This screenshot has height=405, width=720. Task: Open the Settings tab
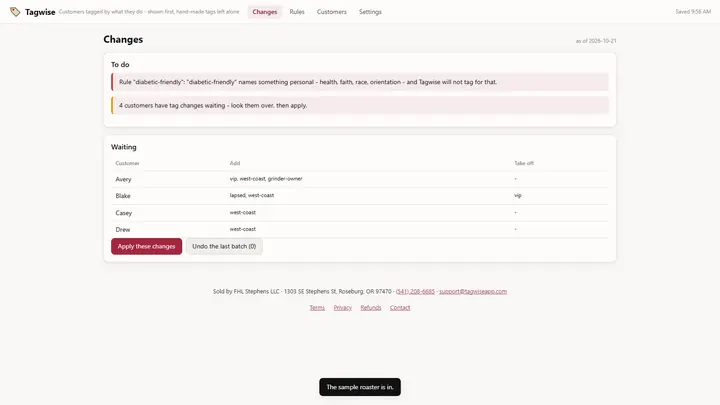pos(370,12)
